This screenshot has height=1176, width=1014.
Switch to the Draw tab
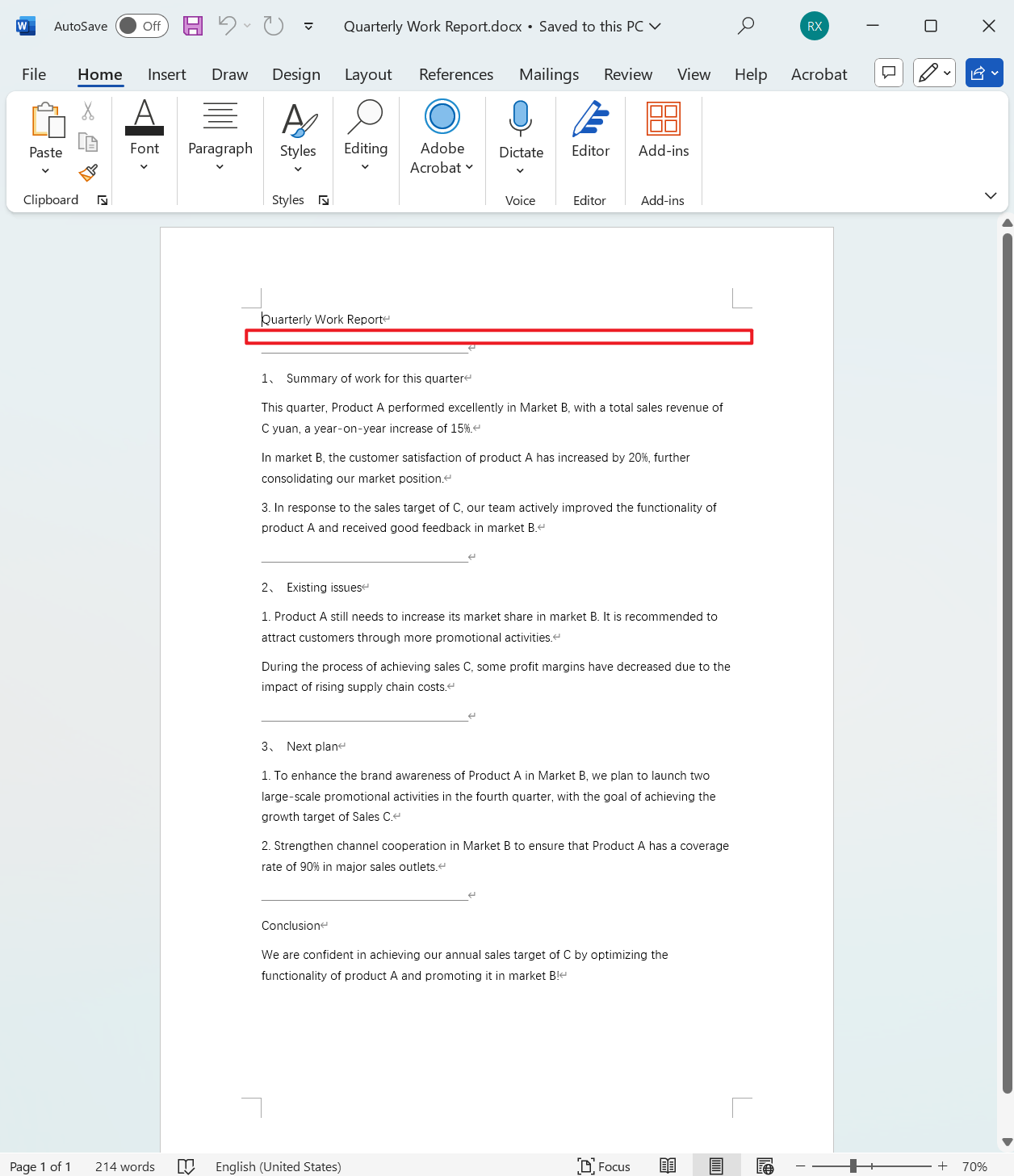[x=229, y=74]
